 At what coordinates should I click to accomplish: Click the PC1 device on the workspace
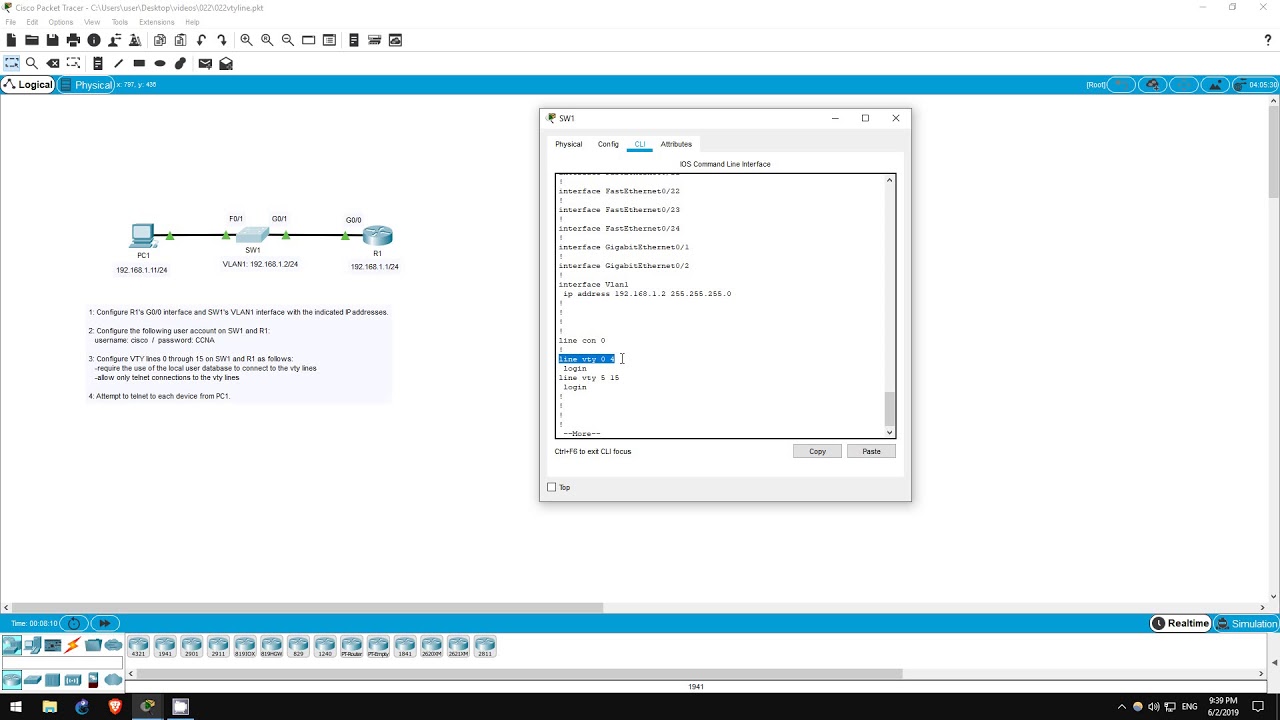pos(143,236)
